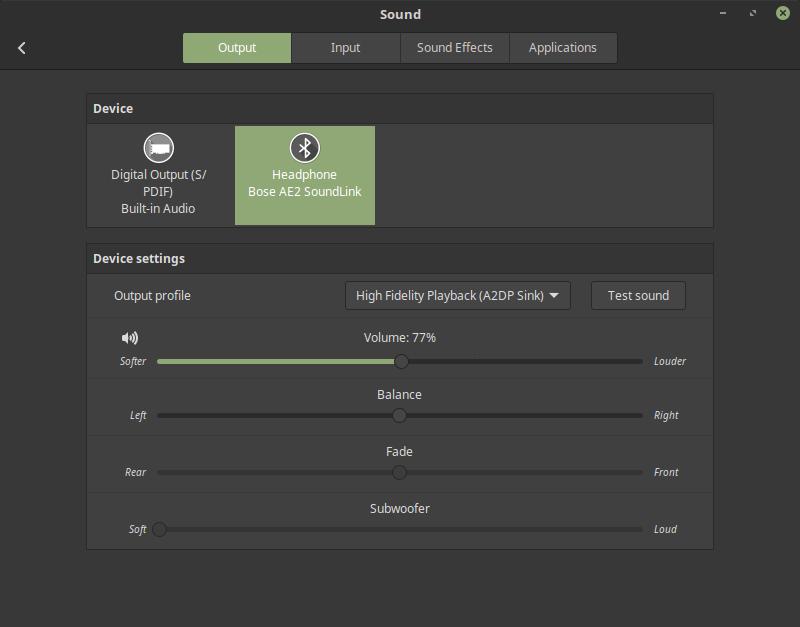
Task: Click the Bluetooth icon on the Headphone device
Action: [305, 145]
